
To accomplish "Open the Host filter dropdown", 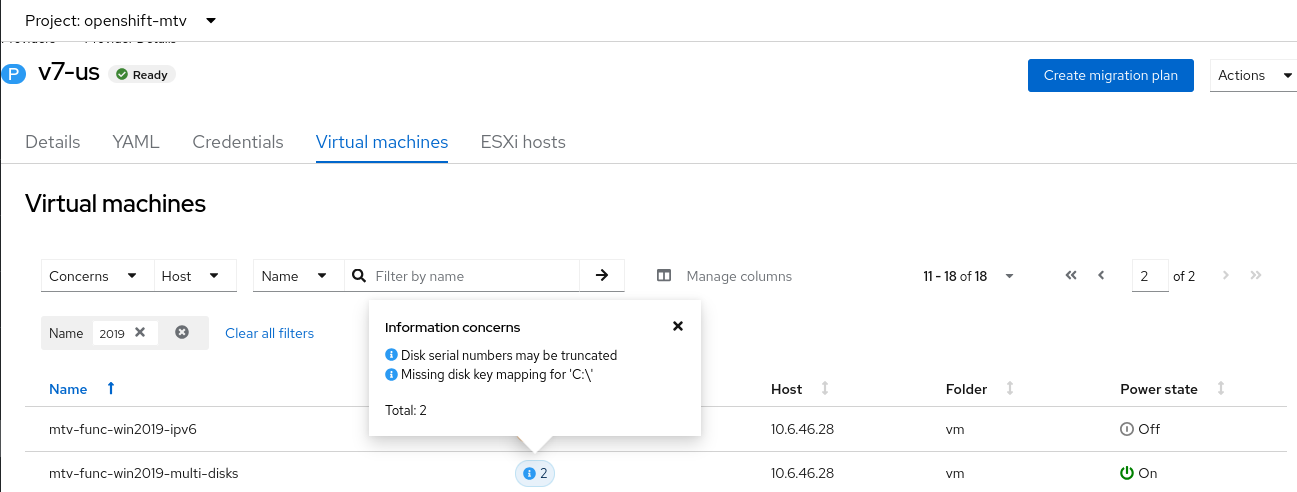I will [194, 276].
